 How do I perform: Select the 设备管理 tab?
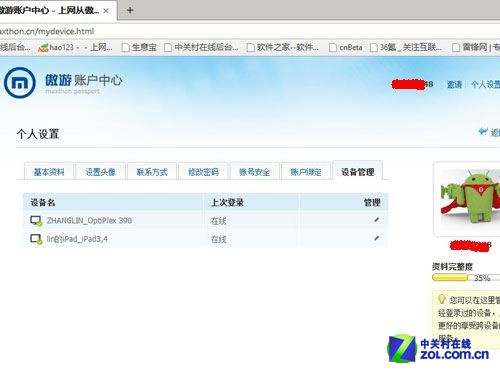357,172
